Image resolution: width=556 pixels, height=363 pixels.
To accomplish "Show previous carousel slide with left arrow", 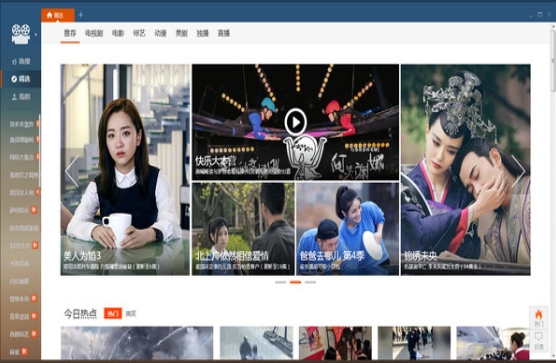I will tap(72, 171).
